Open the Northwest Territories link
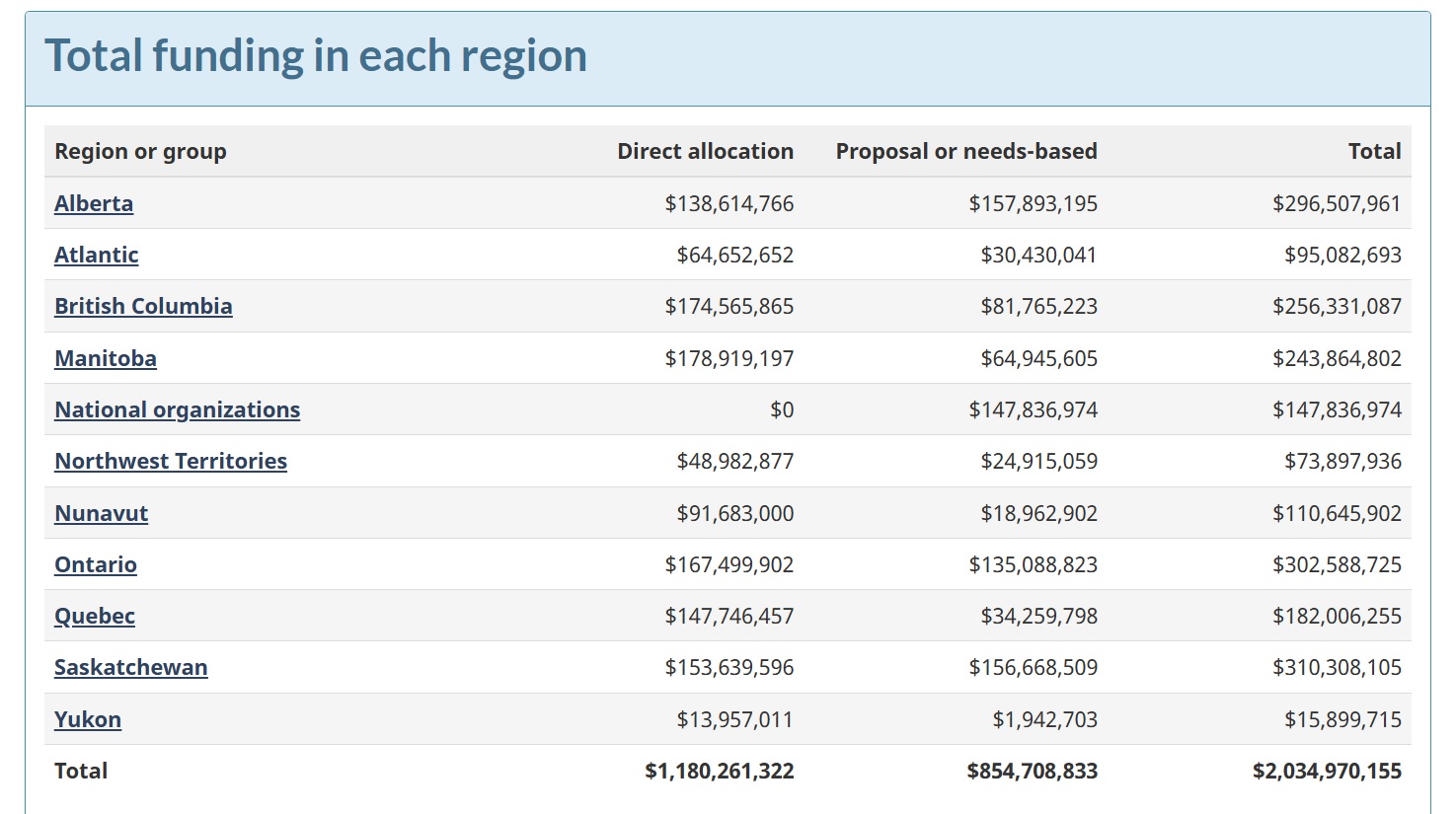This screenshot has width=1456, height=814. 171,461
